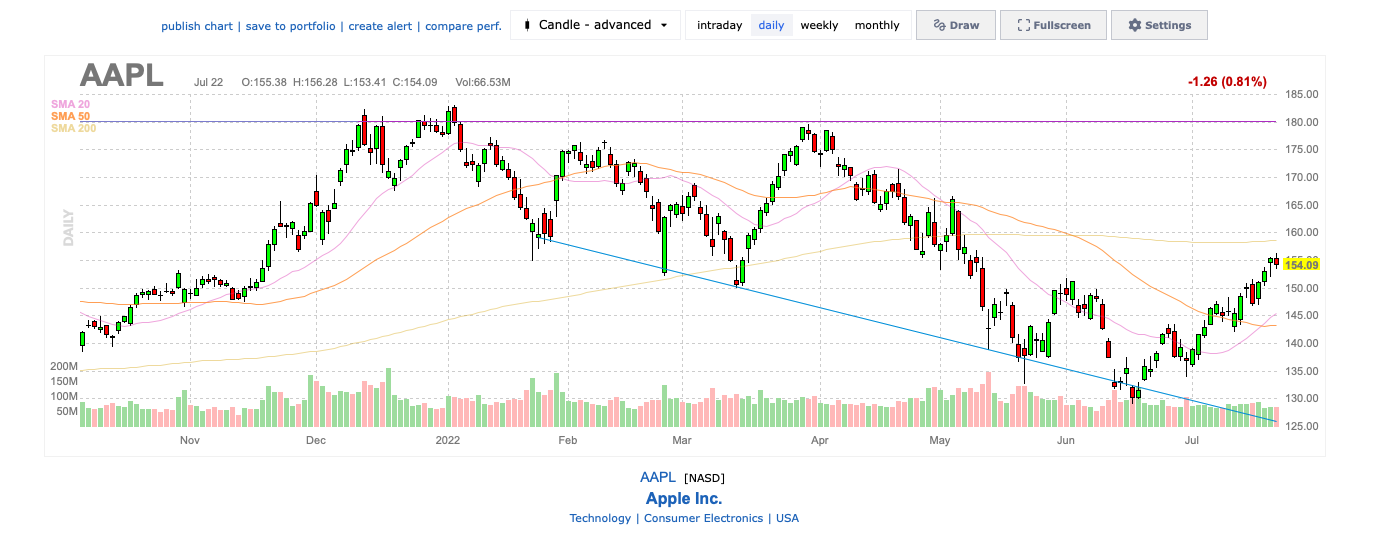Click the O:155.38 open value
Image resolution: width=1374 pixels, height=538 pixels.
coord(262,81)
